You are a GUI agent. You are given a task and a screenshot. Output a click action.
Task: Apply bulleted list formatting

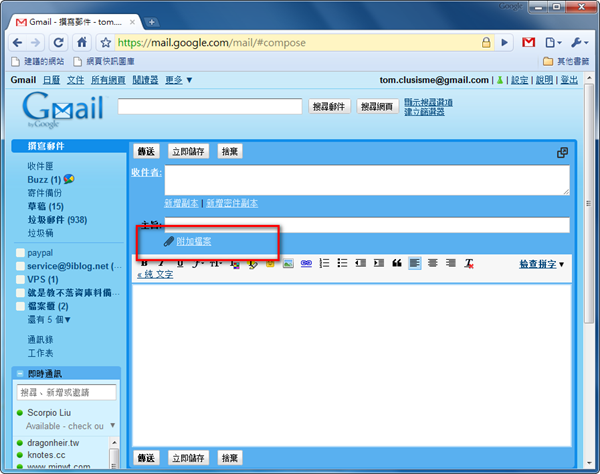[x=342, y=263]
